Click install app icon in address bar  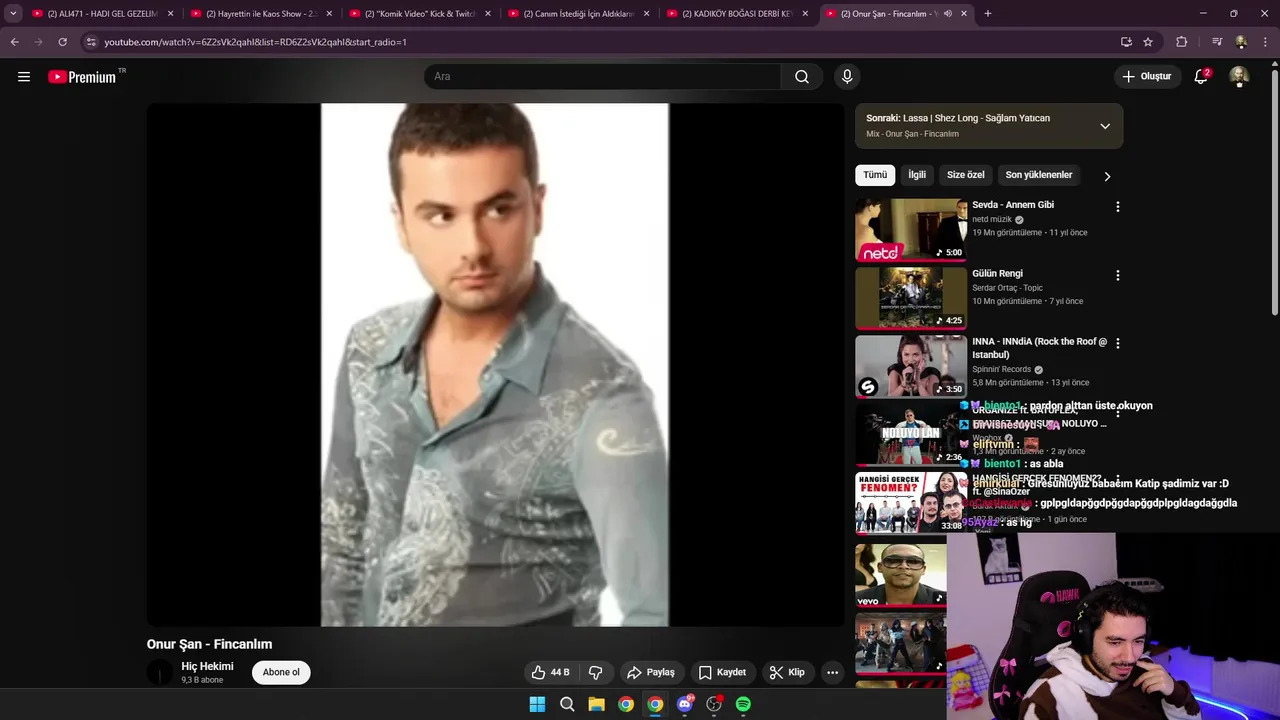click(1126, 42)
